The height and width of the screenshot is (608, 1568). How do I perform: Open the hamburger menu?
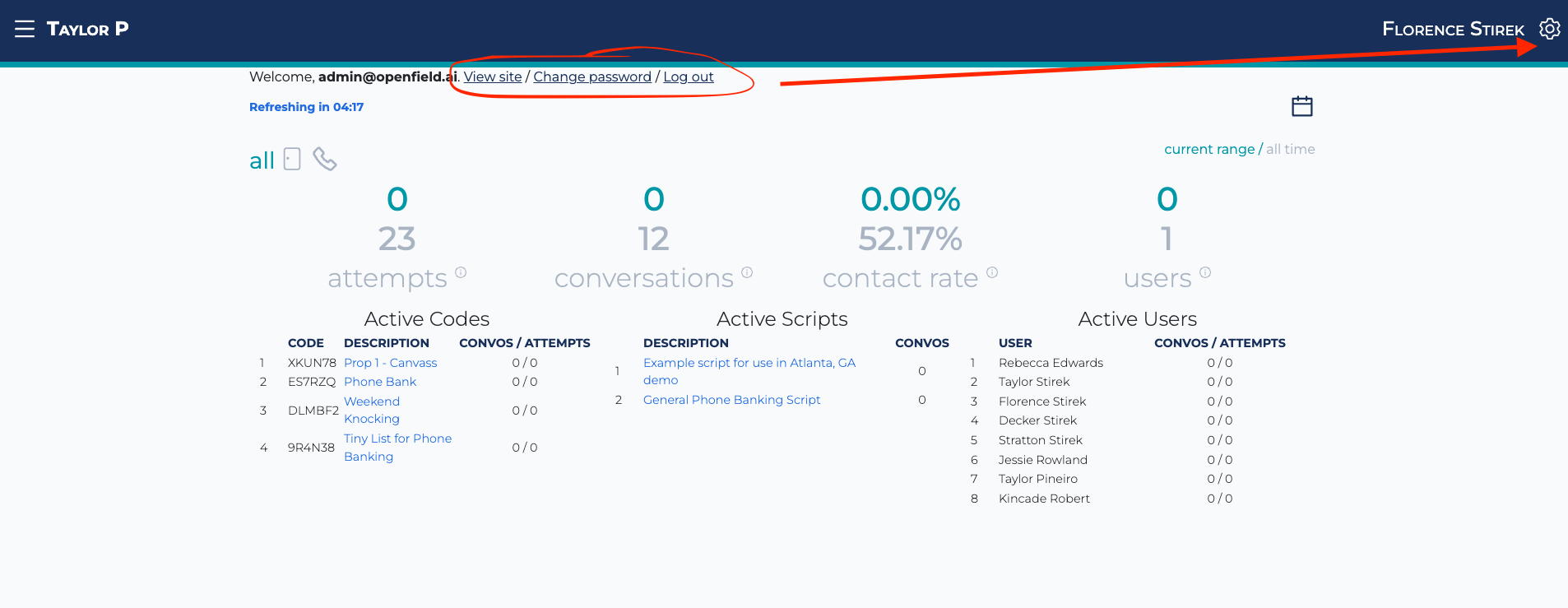click(x=25, y=29)
